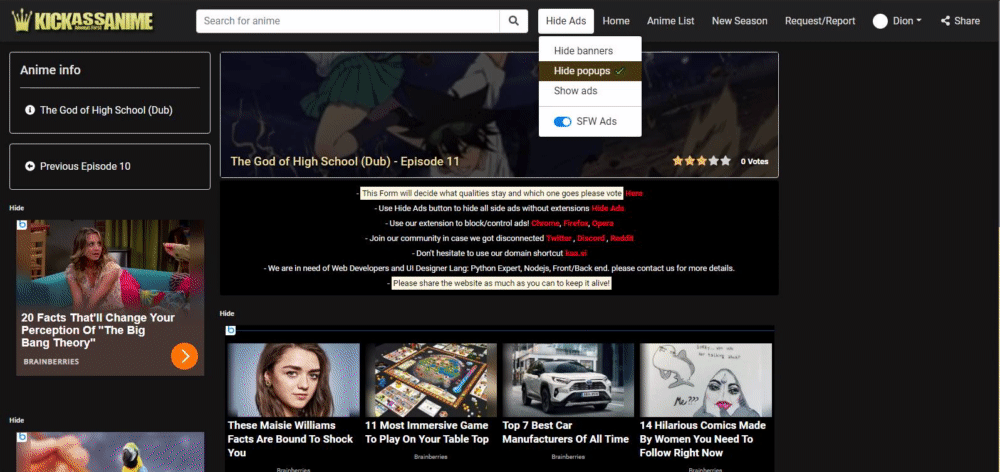The width and height of the screenshot is (1000, 472).
Task: Open the Big Bang Theory ad image
Action: click(x=110, y=265)
